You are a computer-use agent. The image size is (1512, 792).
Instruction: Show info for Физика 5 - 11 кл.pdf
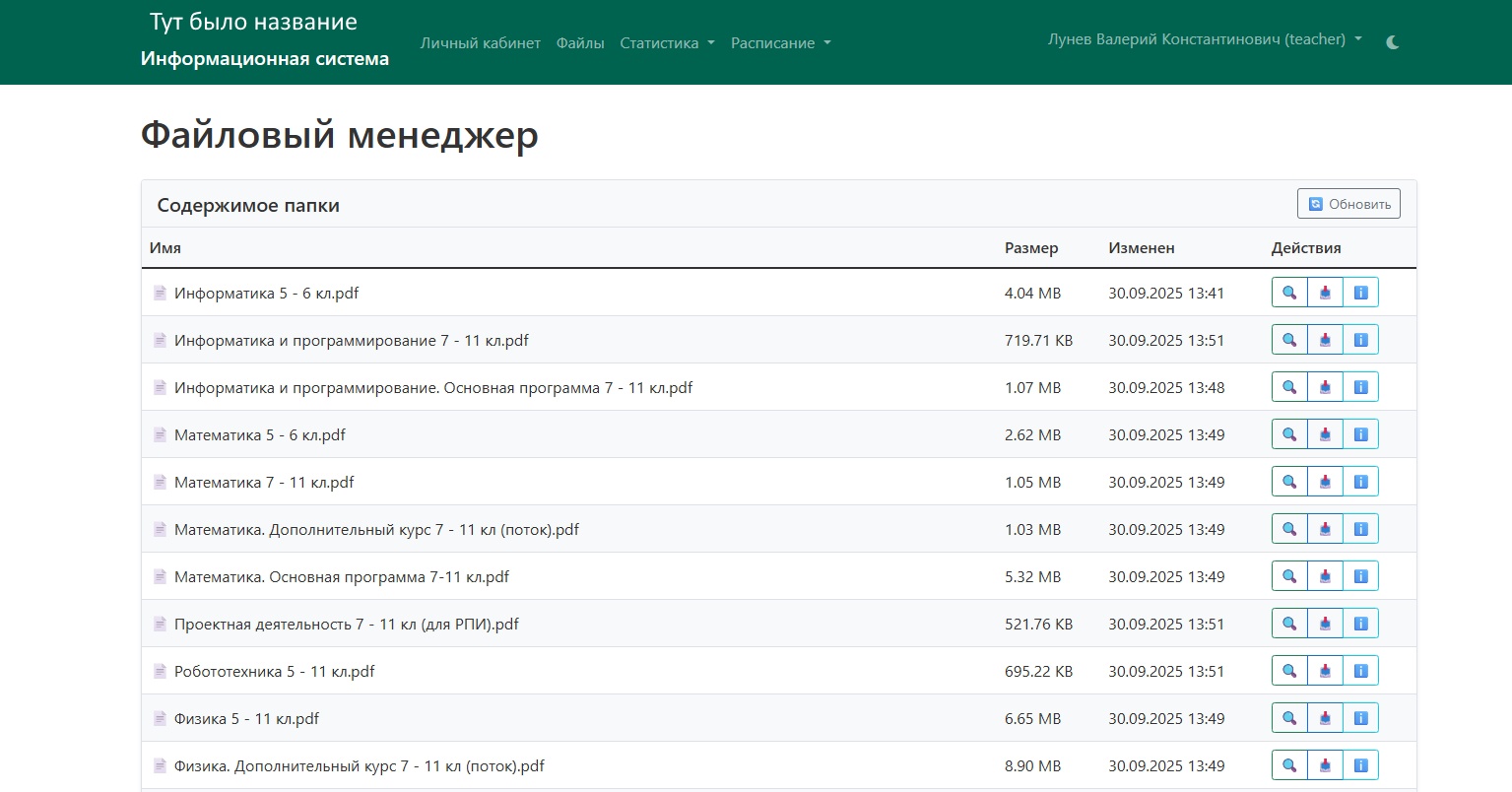click(x=1360, y=717)
